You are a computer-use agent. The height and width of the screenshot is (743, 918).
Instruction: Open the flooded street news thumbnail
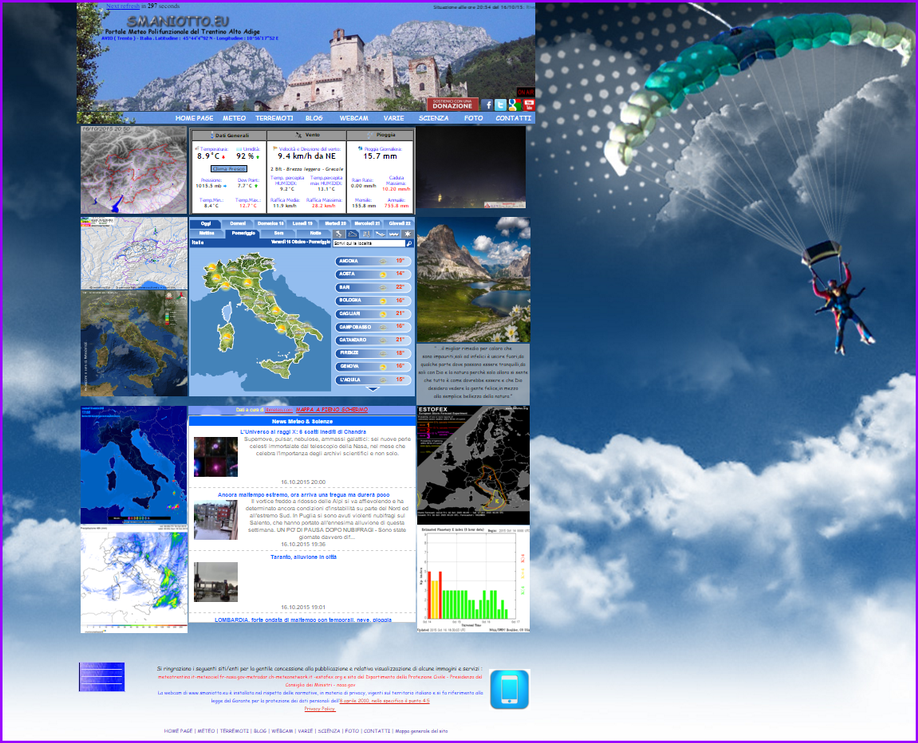215,520
